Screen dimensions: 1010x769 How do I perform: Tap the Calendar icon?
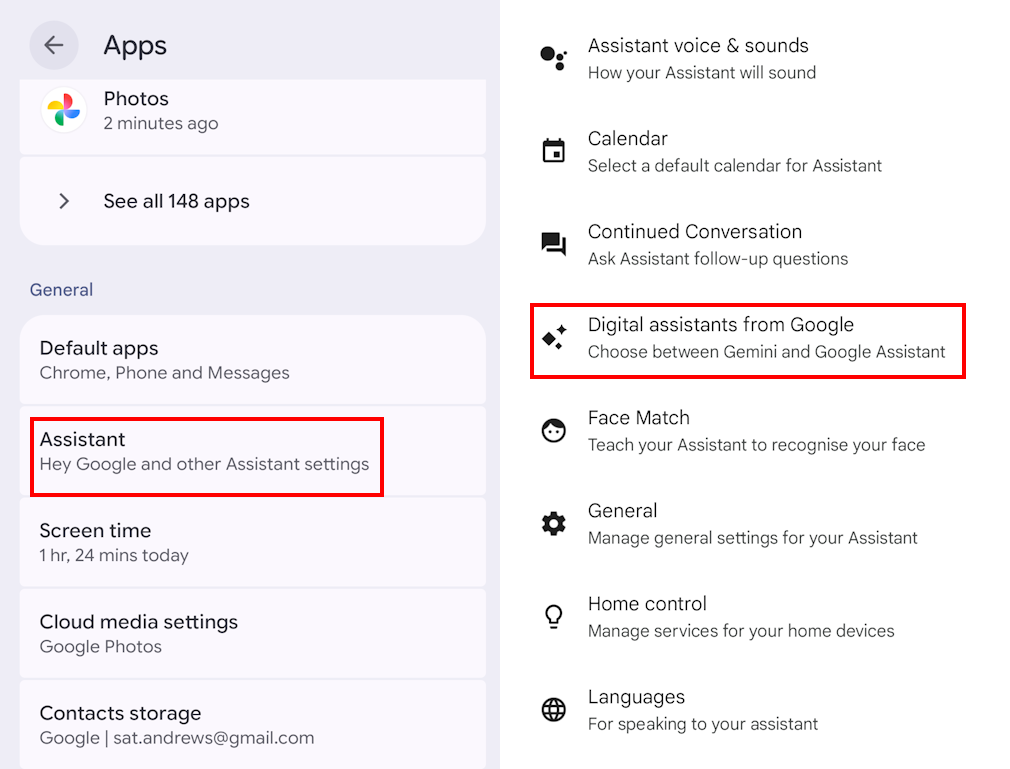tap(553, 151)
